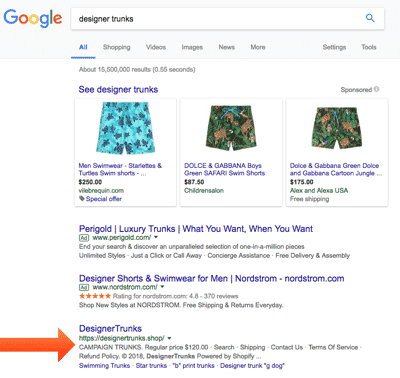Open the Swimming Trunks sitelink

coord(104,366)
